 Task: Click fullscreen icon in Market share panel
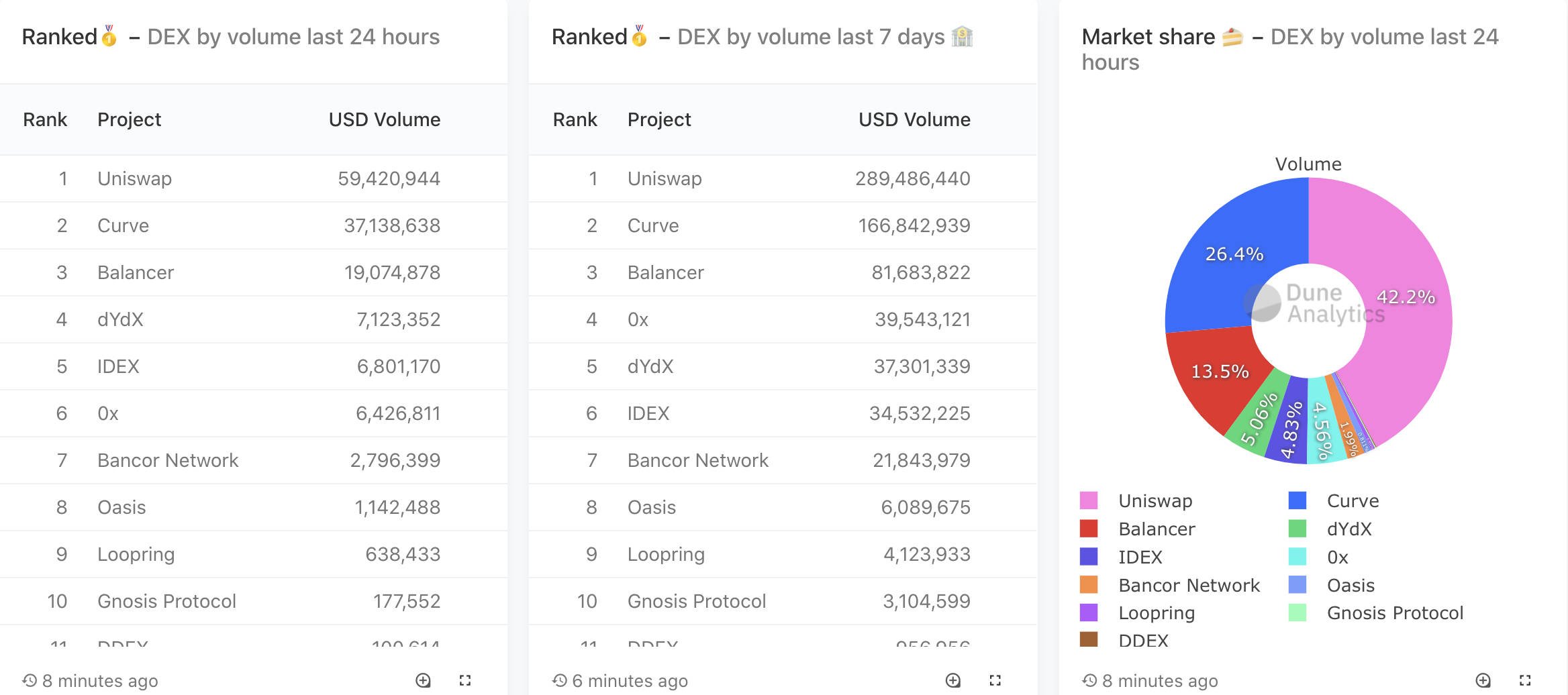point(1525,680)
